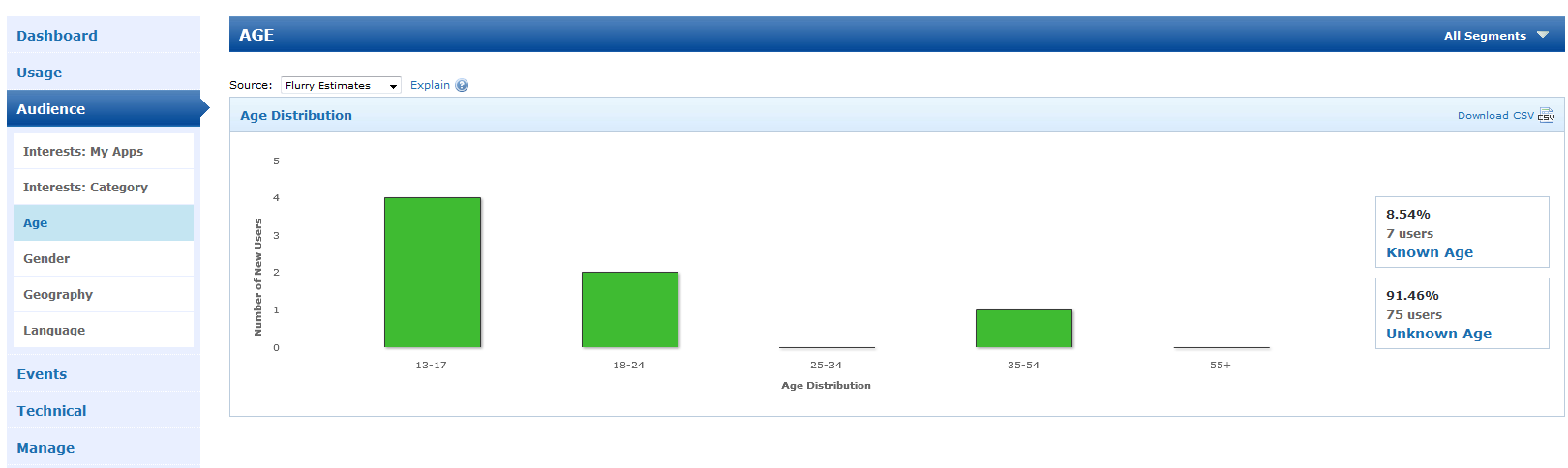The height and width of the screenshot is (468, 1568).
Task: Click the 'Source:' label
Action: click(x=251, y=85)
